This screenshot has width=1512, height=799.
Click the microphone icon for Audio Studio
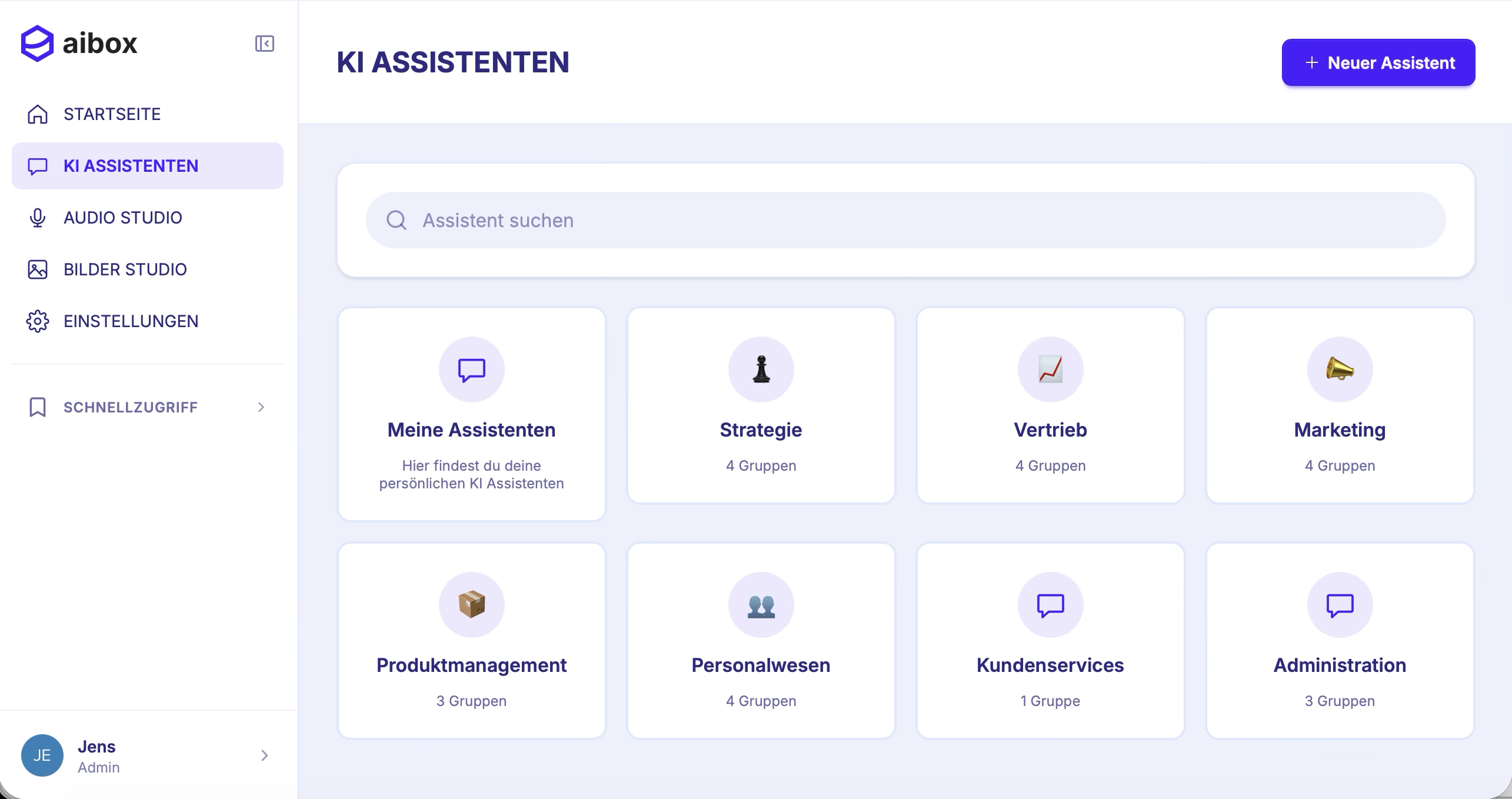38,218
